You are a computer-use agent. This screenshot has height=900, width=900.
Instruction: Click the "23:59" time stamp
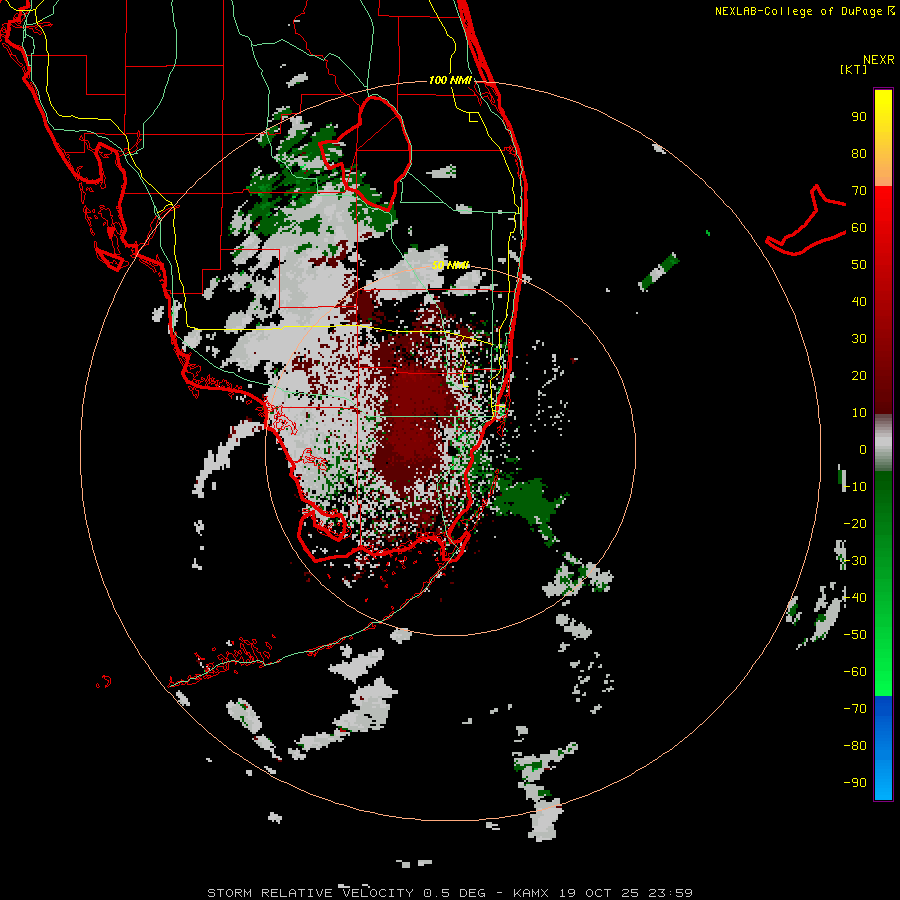(670, 893)
